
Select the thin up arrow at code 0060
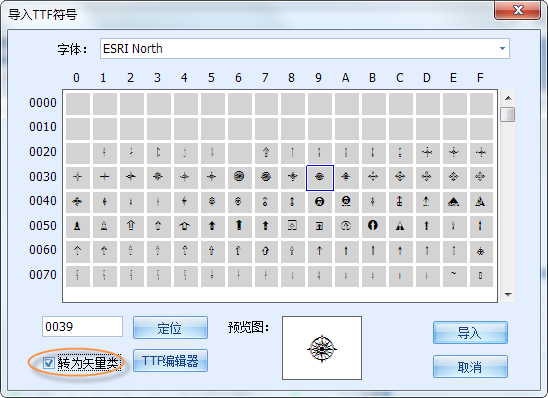(78, 251)
